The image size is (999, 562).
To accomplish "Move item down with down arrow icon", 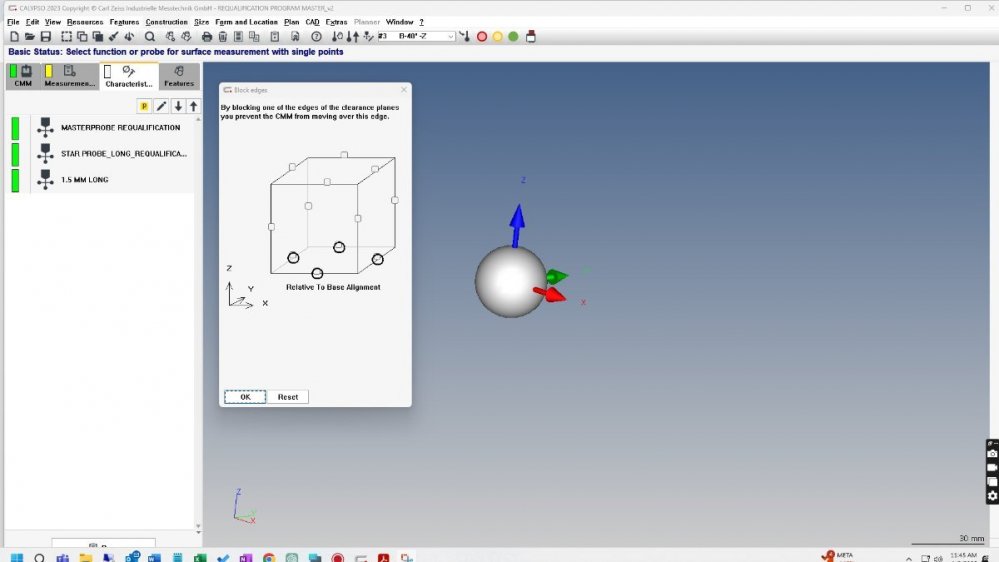I will [x=178, y=106].
